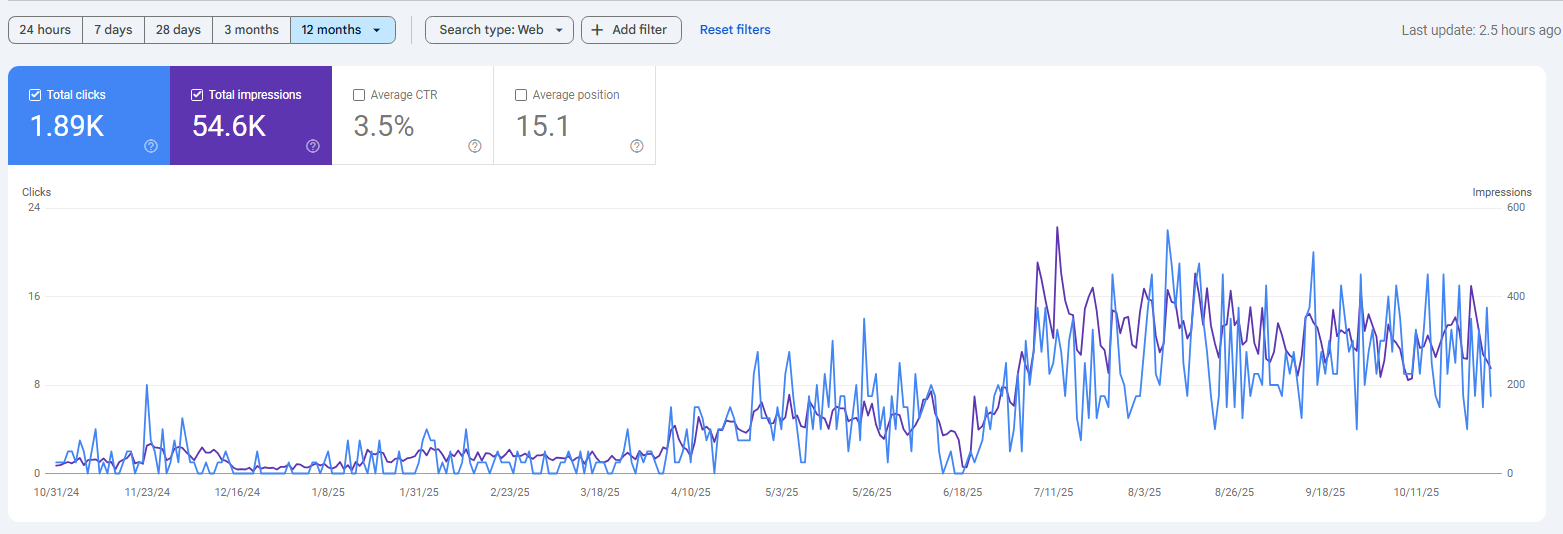Click help icon on Average CTR card
1563x534 pixels.
(x=475, y=146)
